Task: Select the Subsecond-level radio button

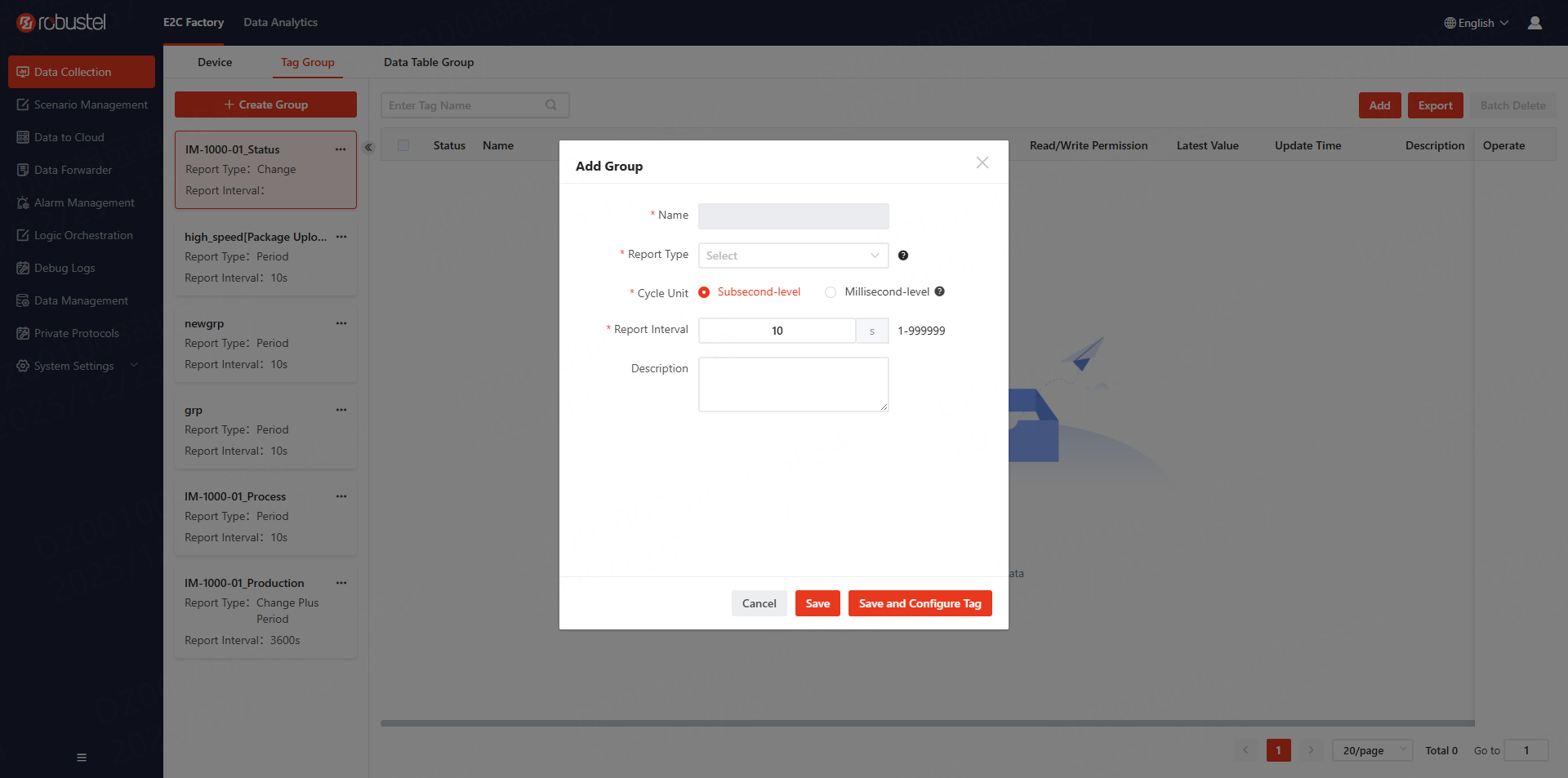Action: click(x=704, y=292)
